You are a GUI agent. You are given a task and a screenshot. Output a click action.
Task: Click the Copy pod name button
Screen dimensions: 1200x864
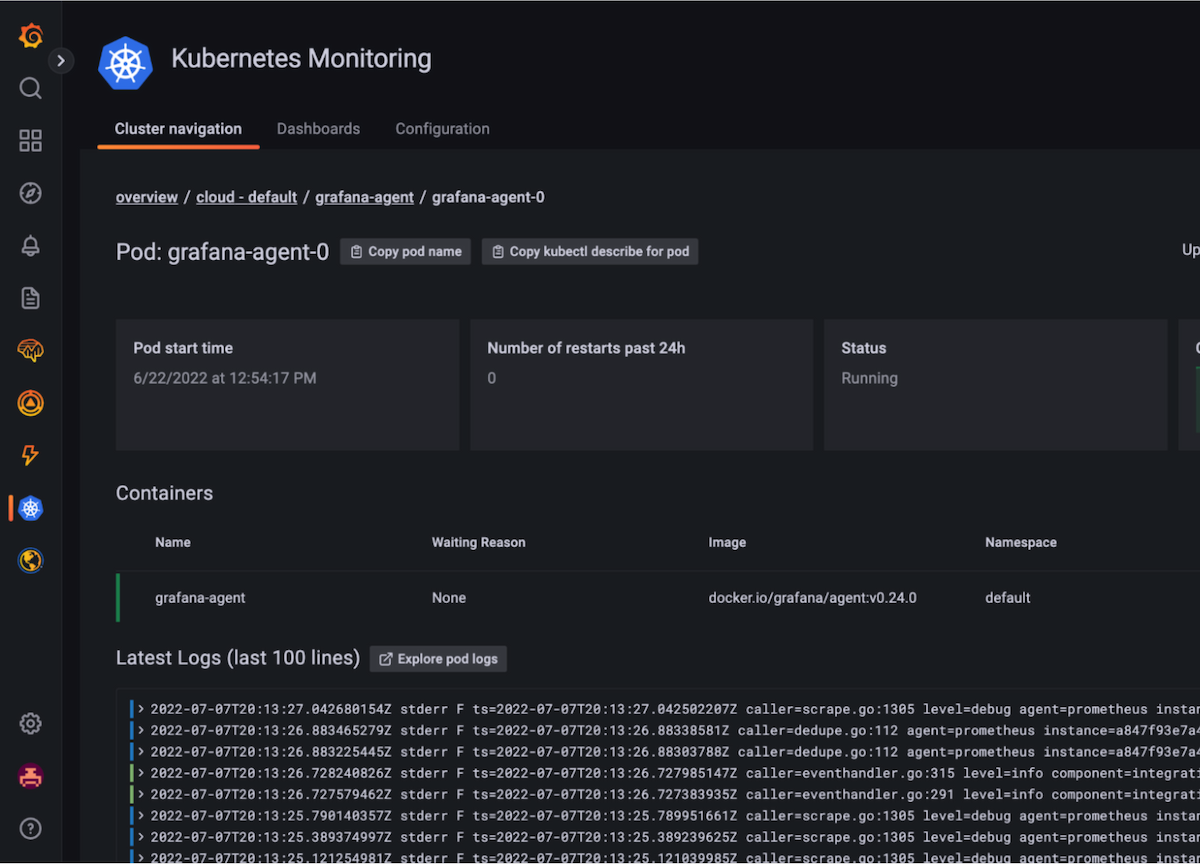405,251
